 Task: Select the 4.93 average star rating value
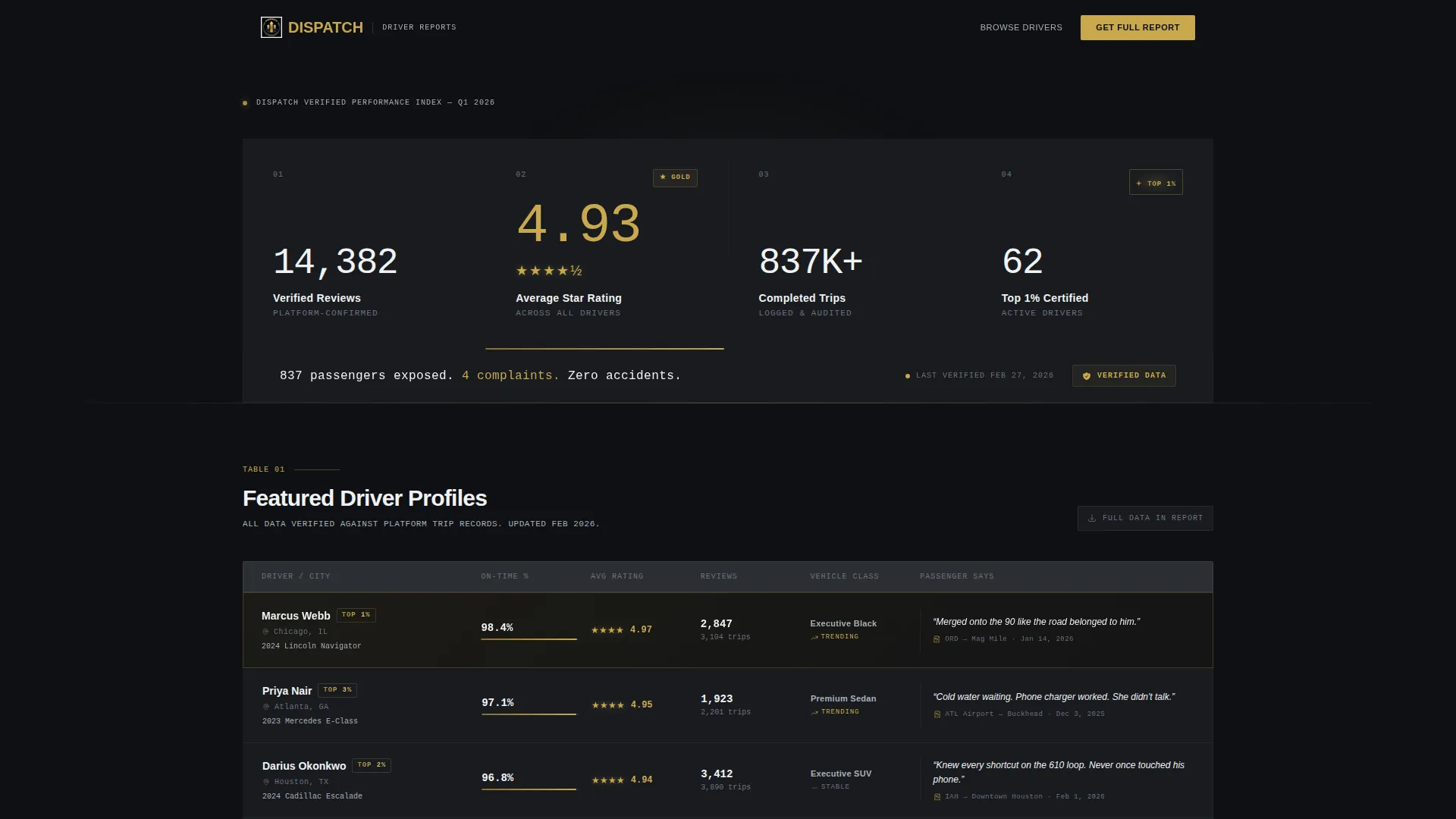579,224
